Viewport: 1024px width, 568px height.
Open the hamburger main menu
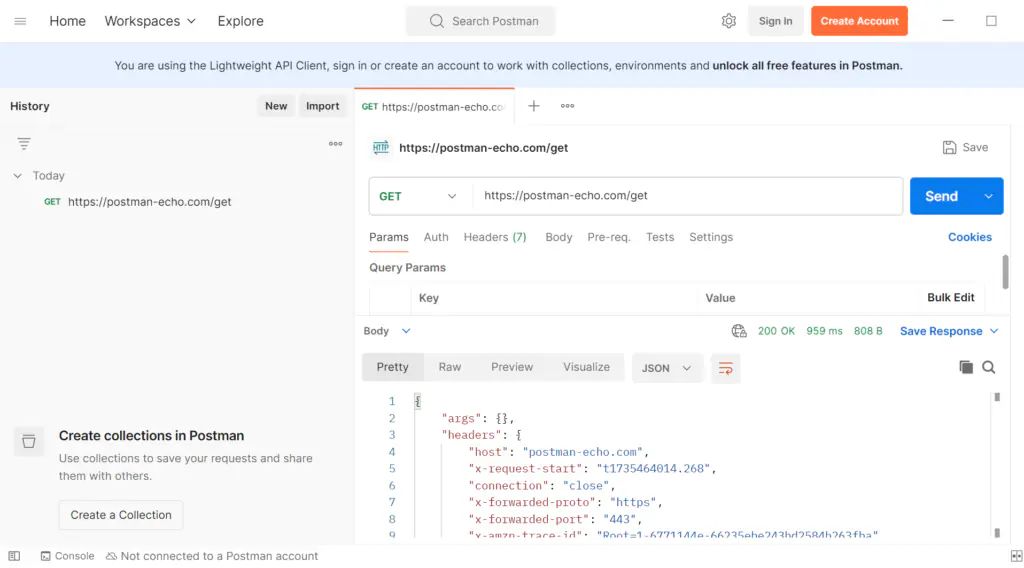point(20,21)
